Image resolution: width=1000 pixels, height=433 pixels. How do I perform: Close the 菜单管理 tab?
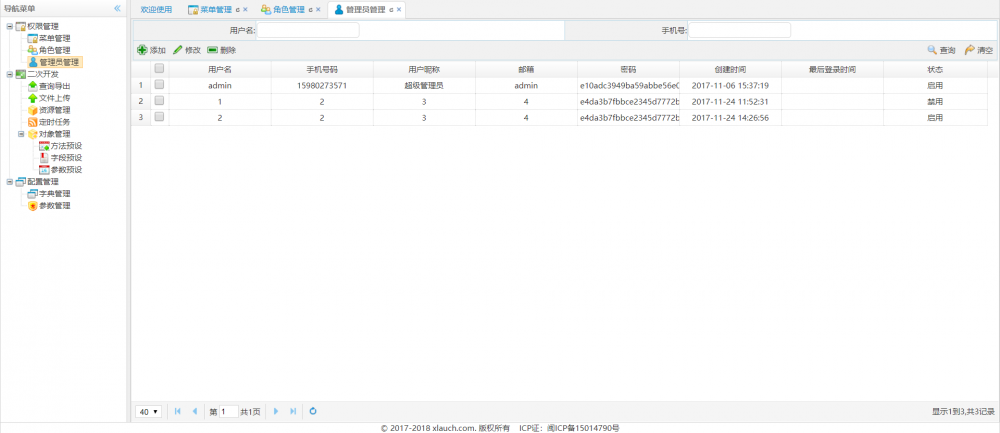click(x=246, y=10)
